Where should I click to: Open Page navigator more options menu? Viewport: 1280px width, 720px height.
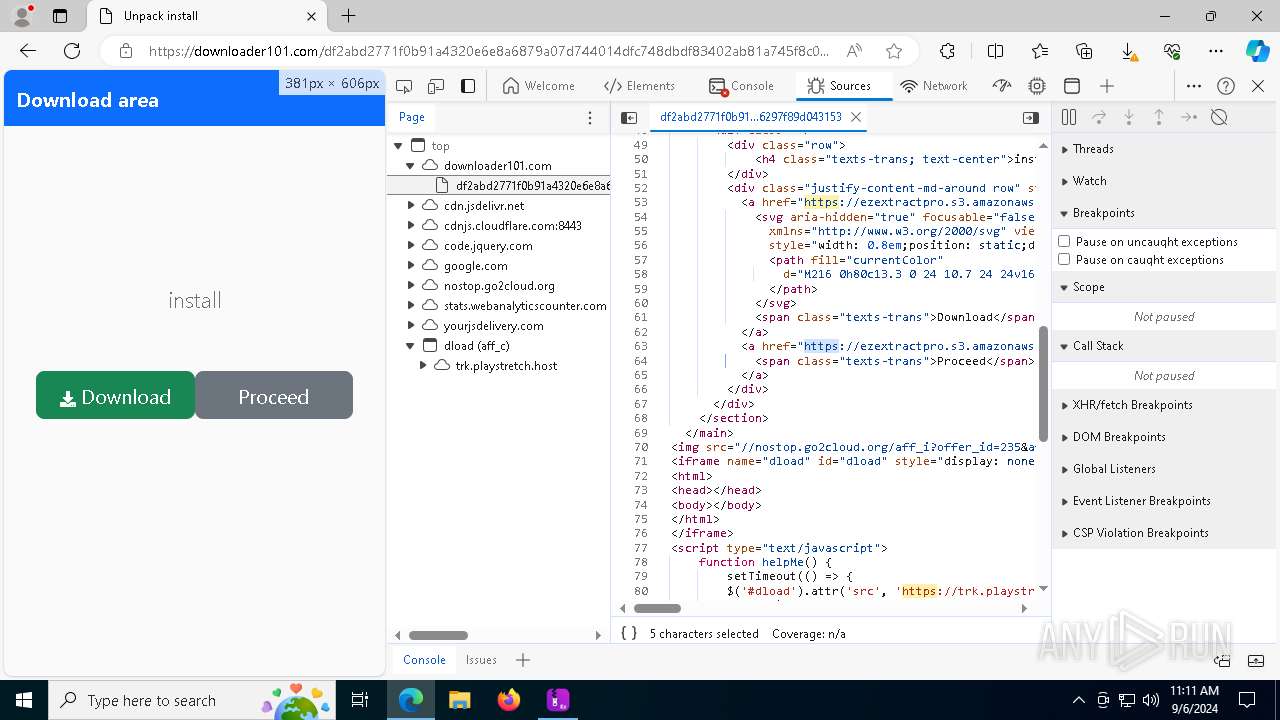click(x=590, y=117)
